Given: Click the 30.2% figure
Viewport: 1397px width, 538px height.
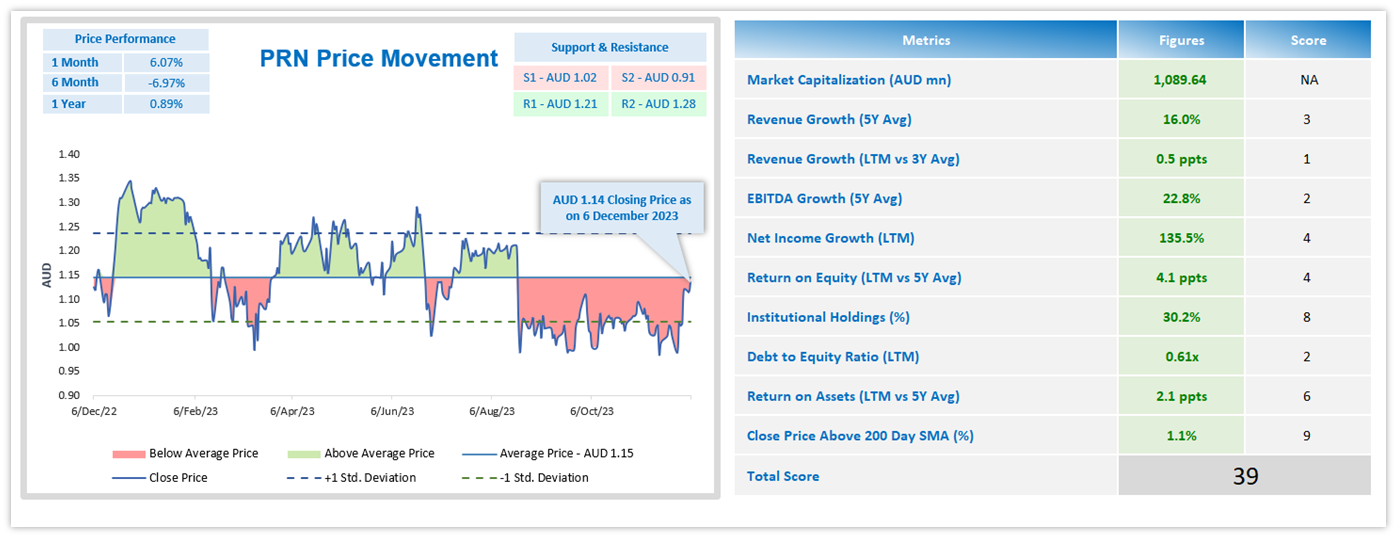Looking at the screenshot, I should coord(1181,317).
